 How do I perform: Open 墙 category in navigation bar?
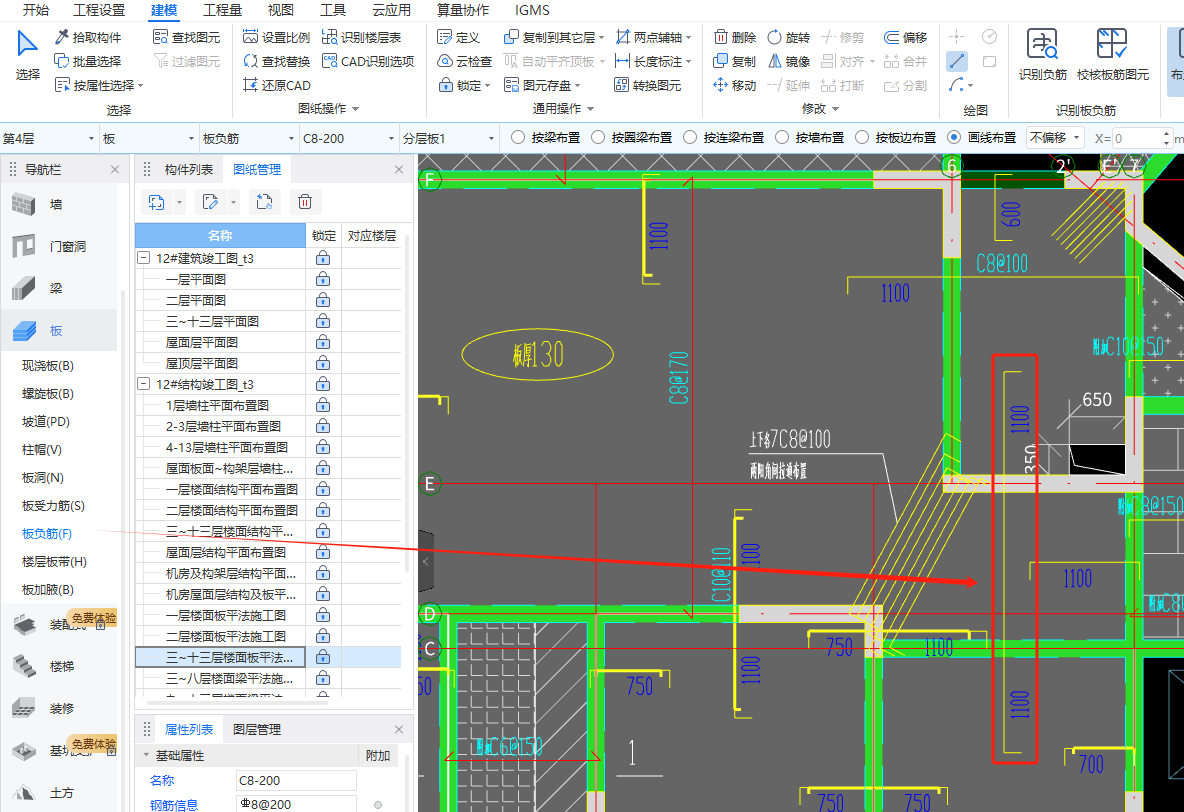point(56,204)
